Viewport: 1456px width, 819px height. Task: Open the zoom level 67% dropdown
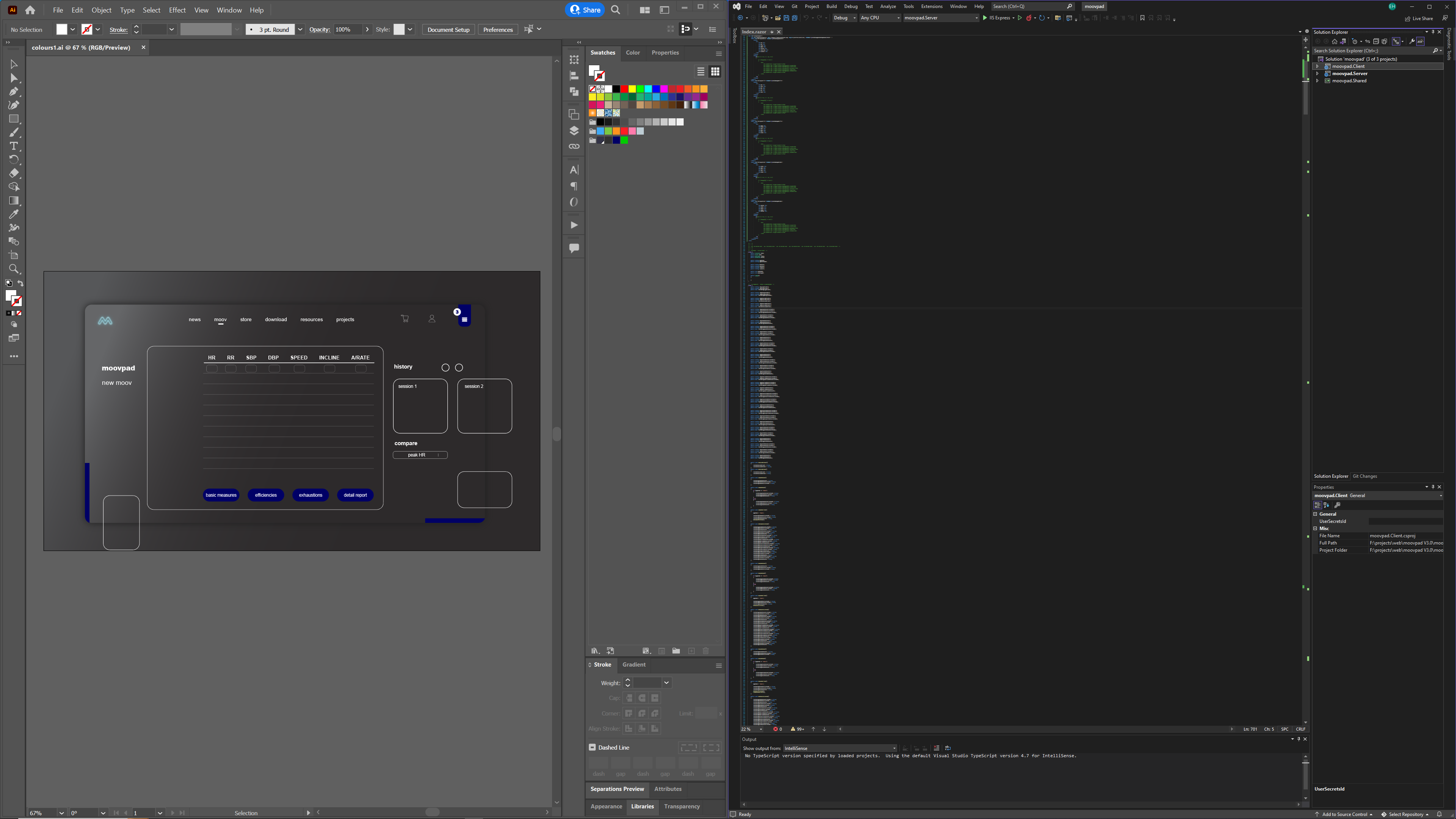pos(61,813)
